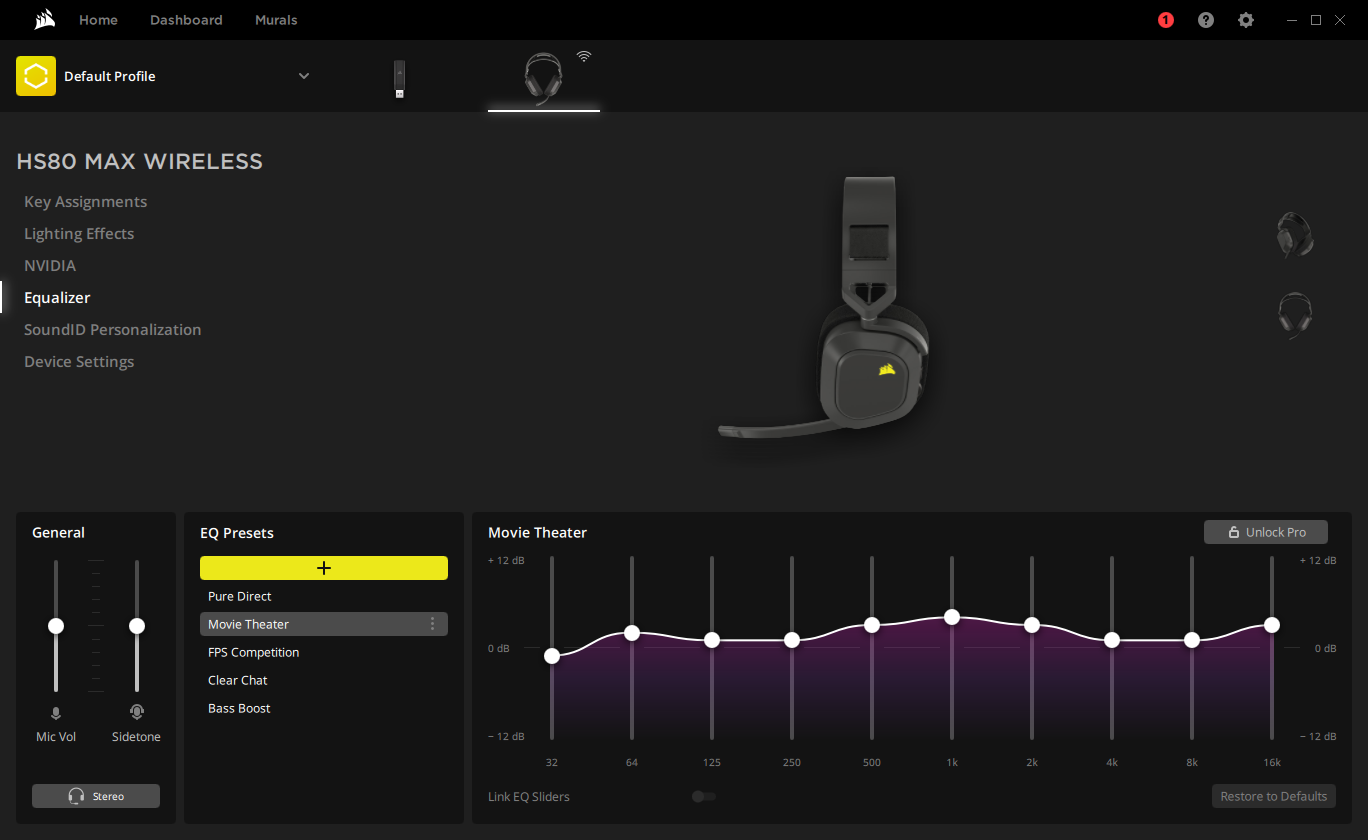Click the 8k EQ slider handle

coord(1192,640)
